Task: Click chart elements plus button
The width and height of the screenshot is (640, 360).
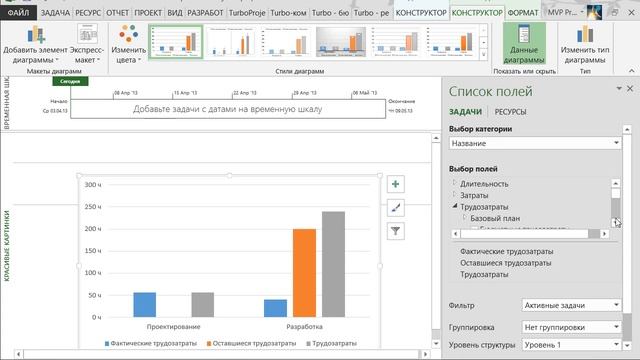Action: coord(396,184)
